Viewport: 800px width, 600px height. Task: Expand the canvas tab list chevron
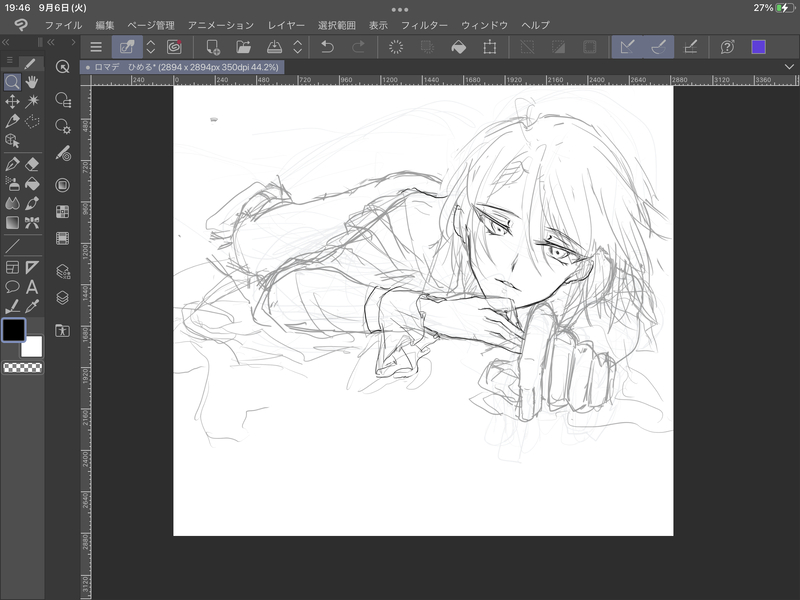789,67
